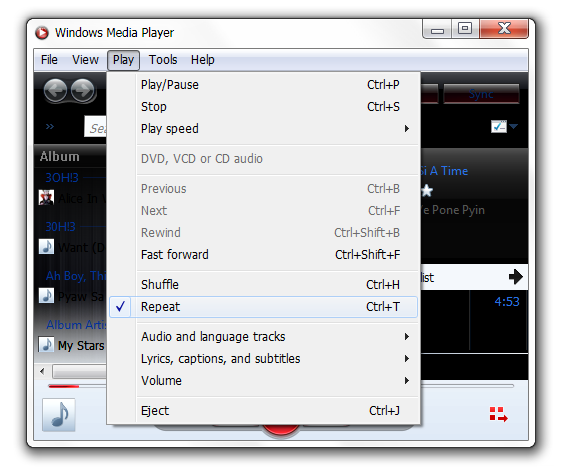Open Audio and language tracks submenu
The height and width of the screenshot is (469, 564).
pos(264,337)
